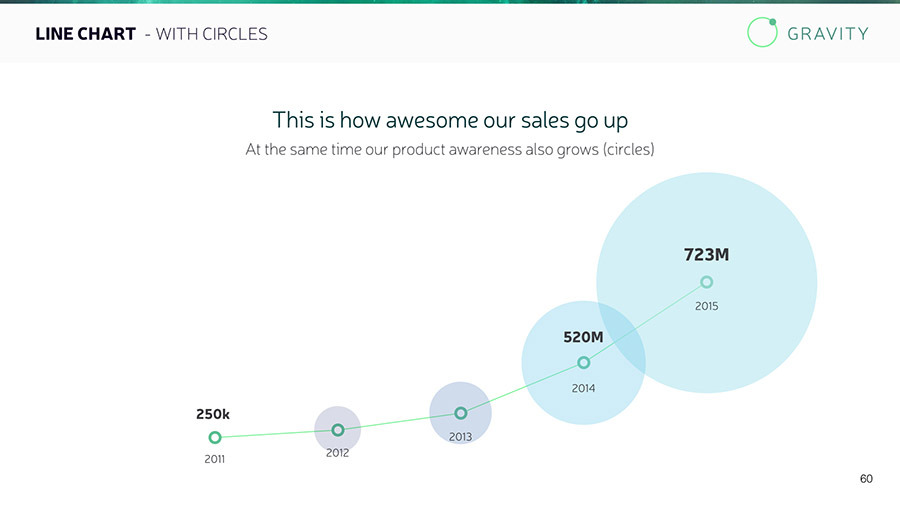Click the 520M value label
The width and height of the screenshot is (900, 506).
[x=583, y=338]
